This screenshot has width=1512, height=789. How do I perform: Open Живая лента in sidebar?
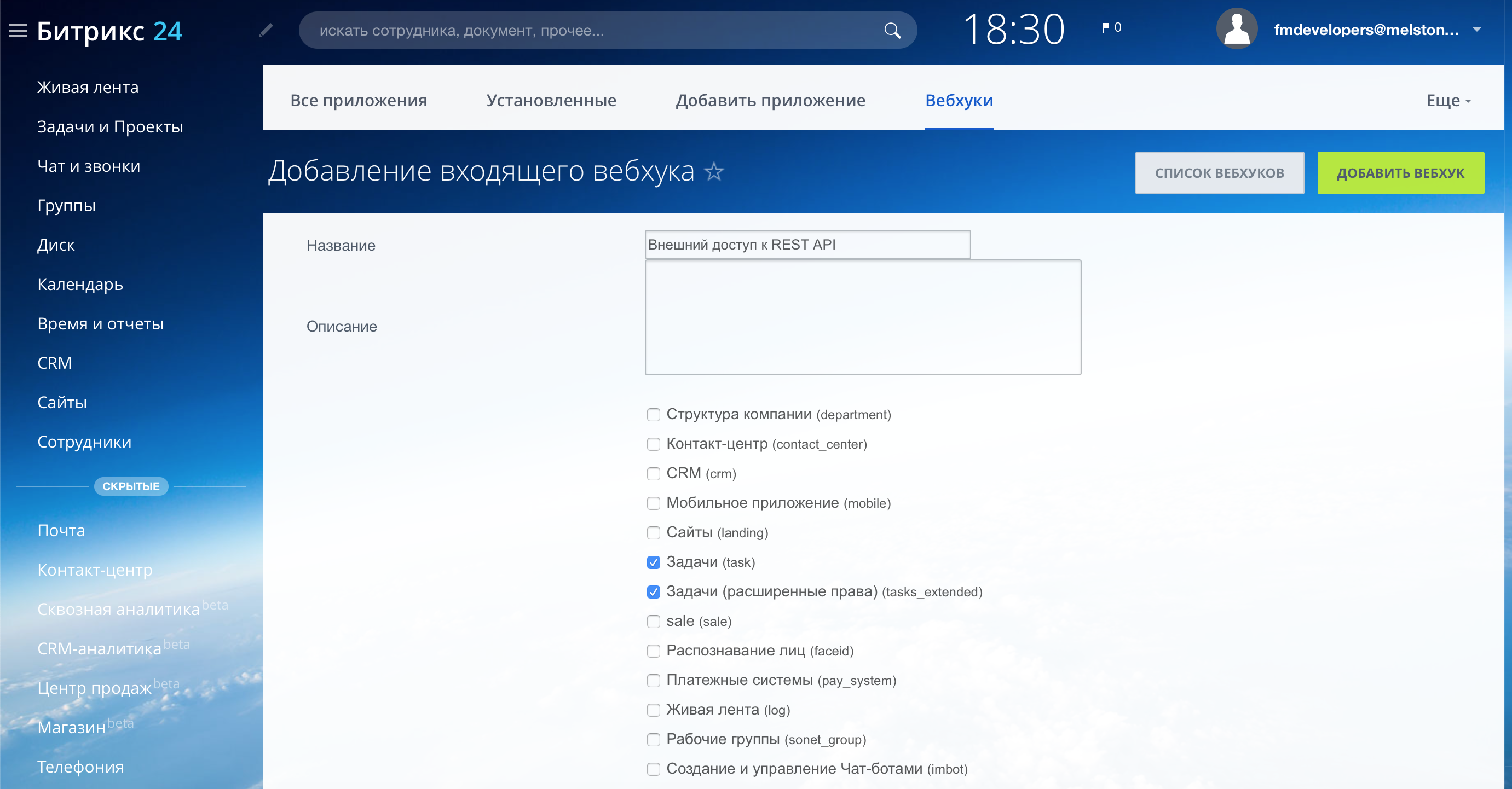(88, 88)
